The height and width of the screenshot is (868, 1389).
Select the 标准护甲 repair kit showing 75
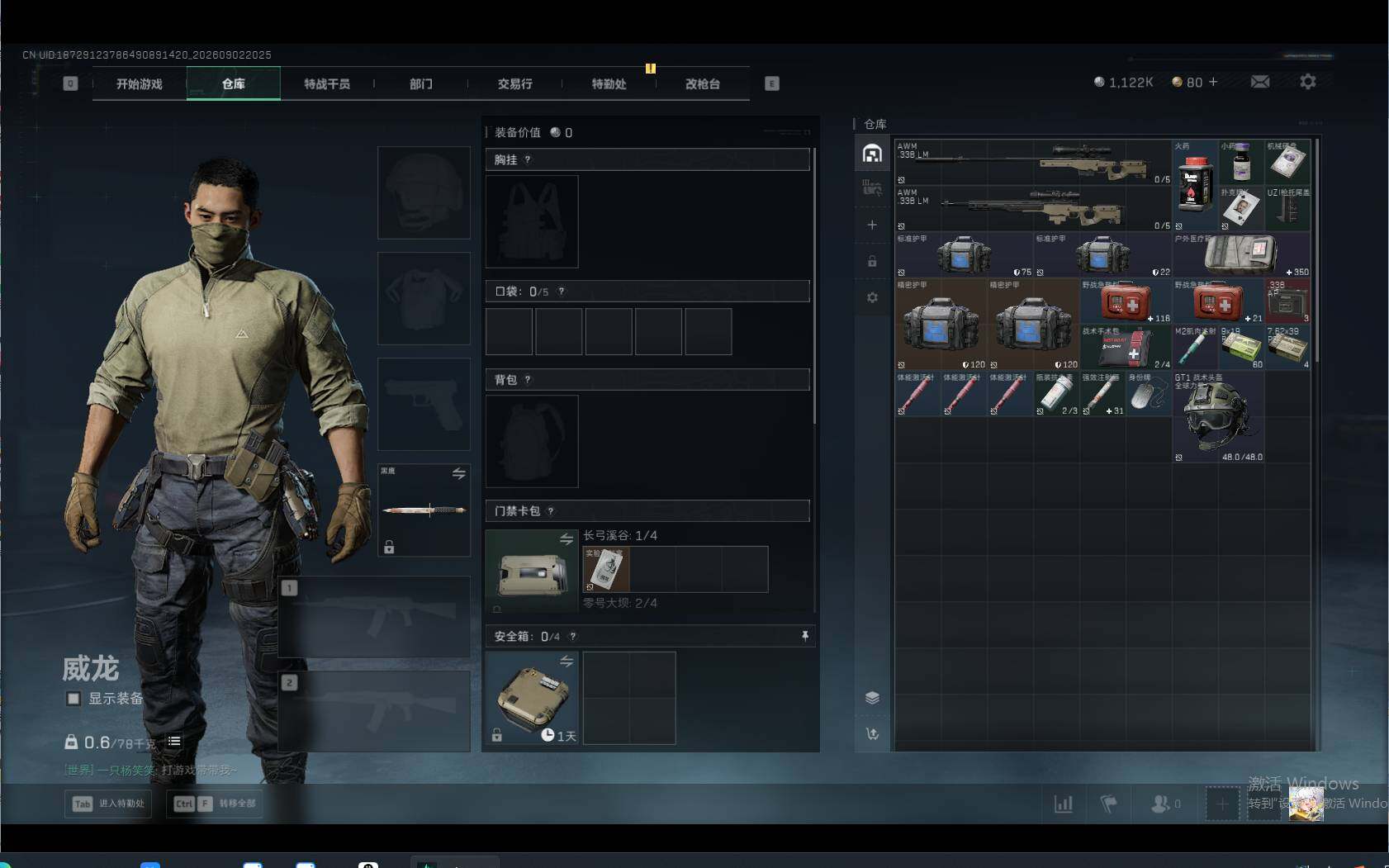(964, 254)
